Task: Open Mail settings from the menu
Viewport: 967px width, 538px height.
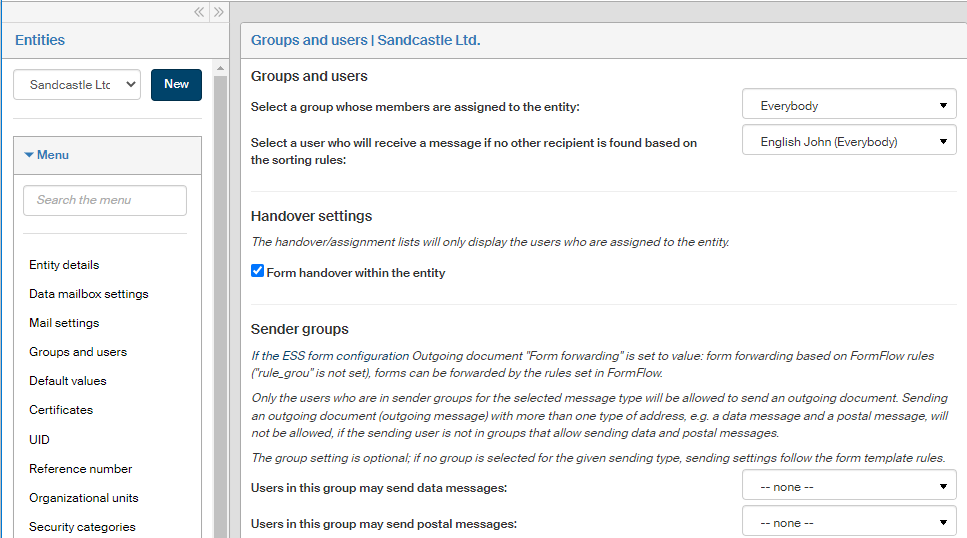Action: tap(64, 323)
